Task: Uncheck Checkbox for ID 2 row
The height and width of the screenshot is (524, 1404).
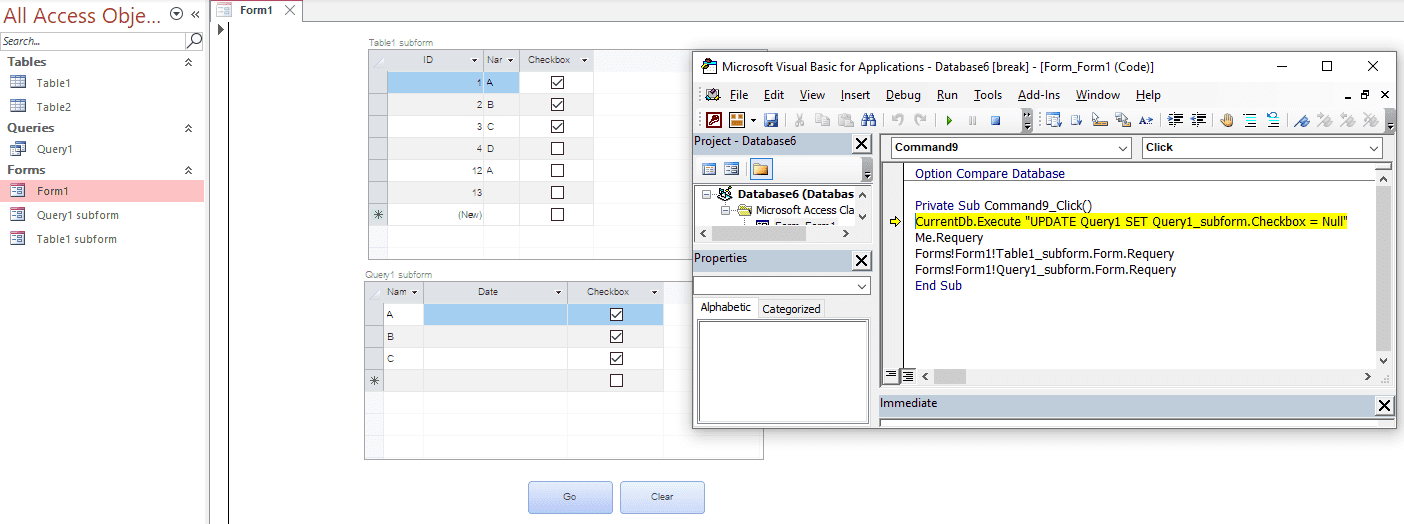Action: point(557,104)
